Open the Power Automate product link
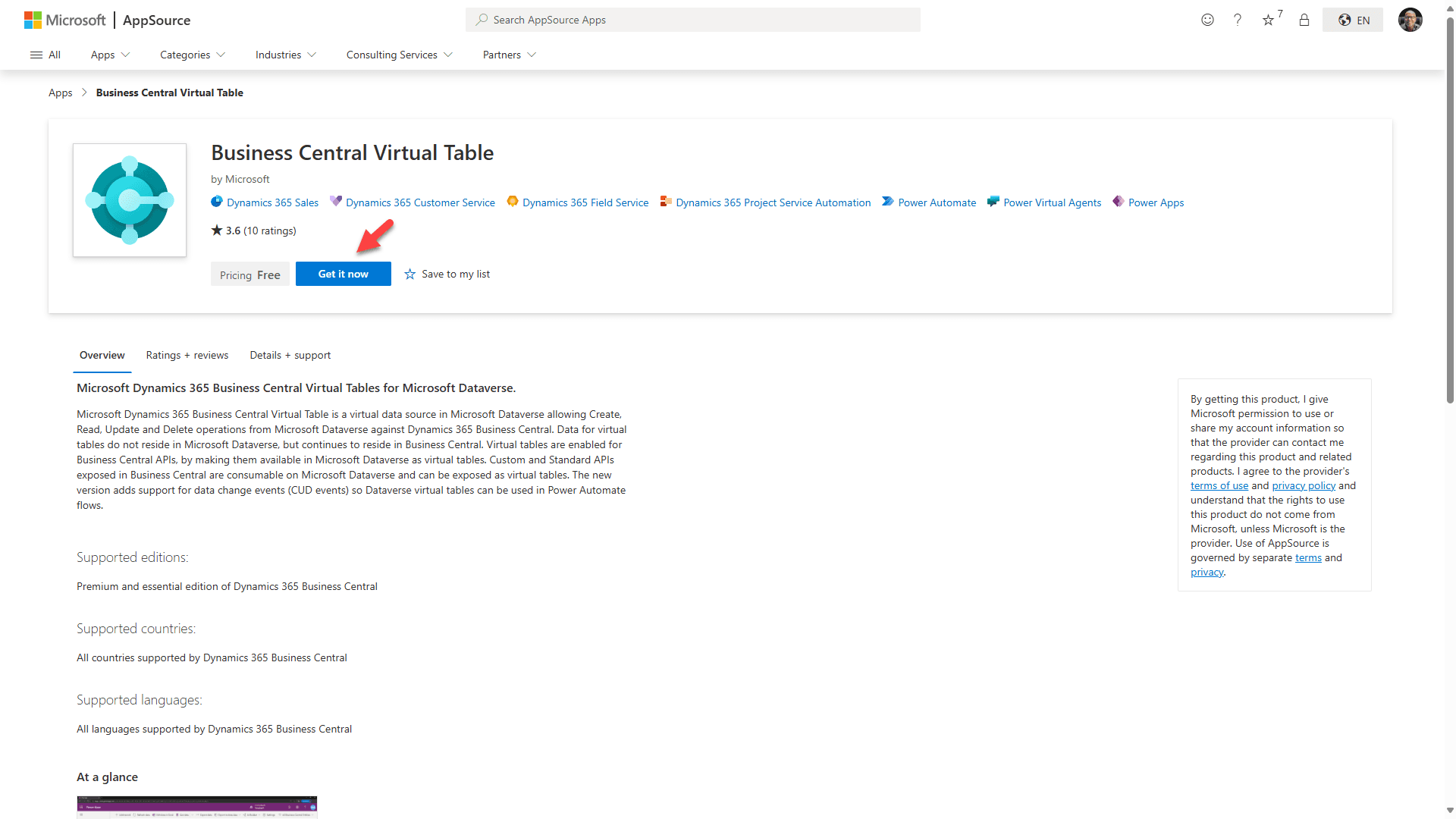1456x819 pixels. (937, 202)
